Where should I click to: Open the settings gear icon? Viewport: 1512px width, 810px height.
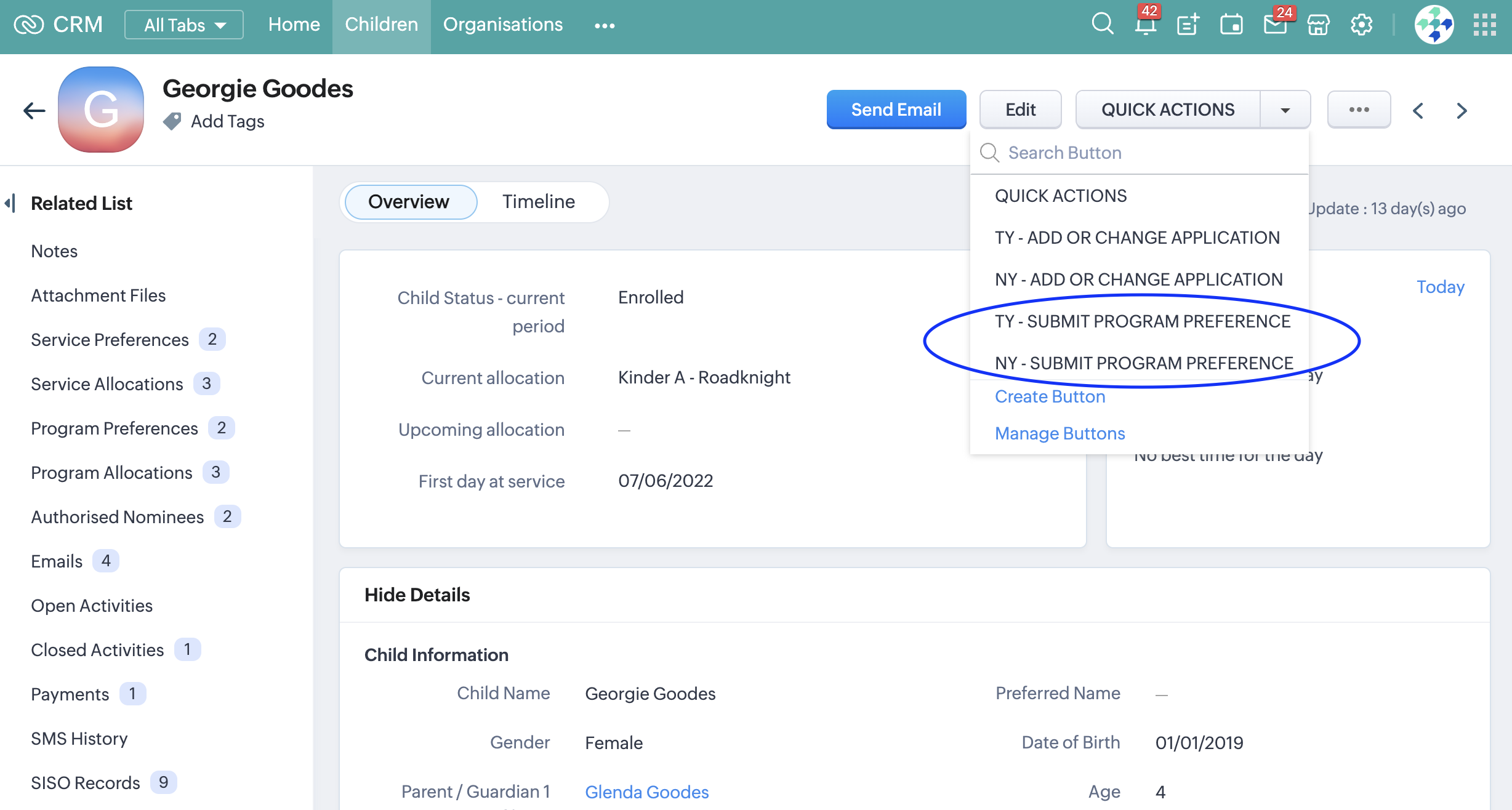[1361, 25]
